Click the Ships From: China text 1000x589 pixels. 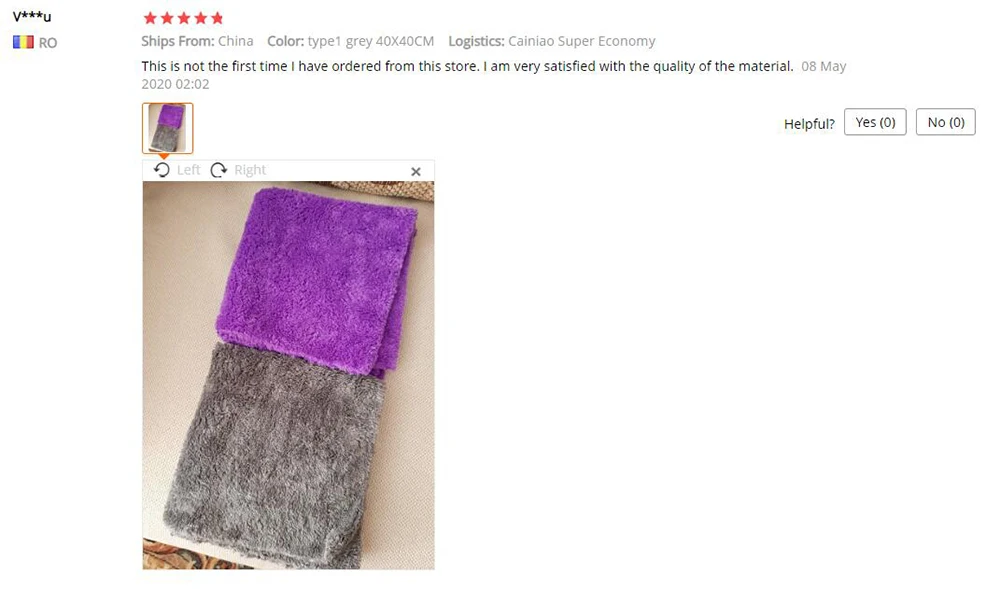tap(197, 41)
